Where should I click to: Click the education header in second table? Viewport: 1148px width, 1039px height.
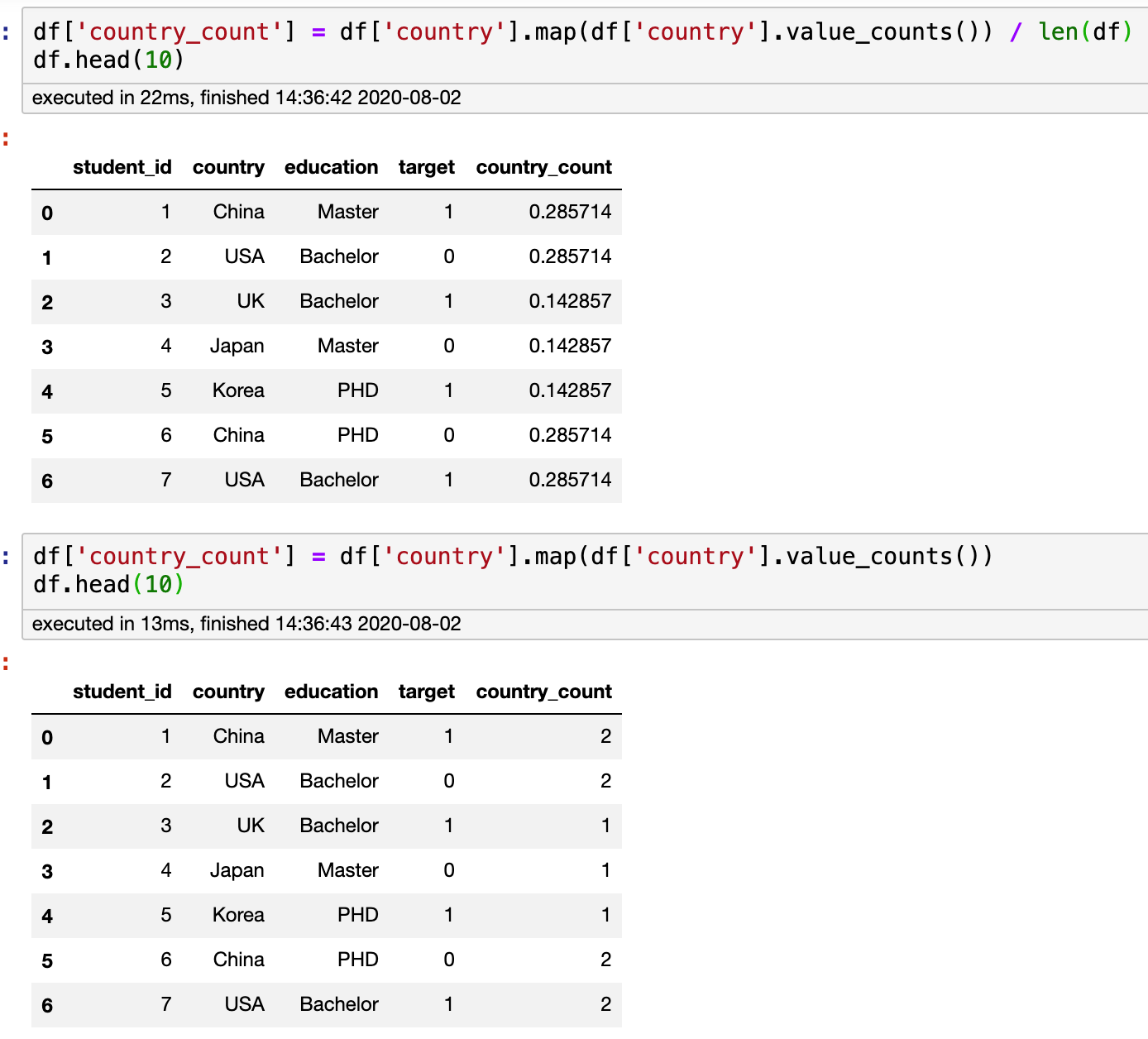coord(331,692)
